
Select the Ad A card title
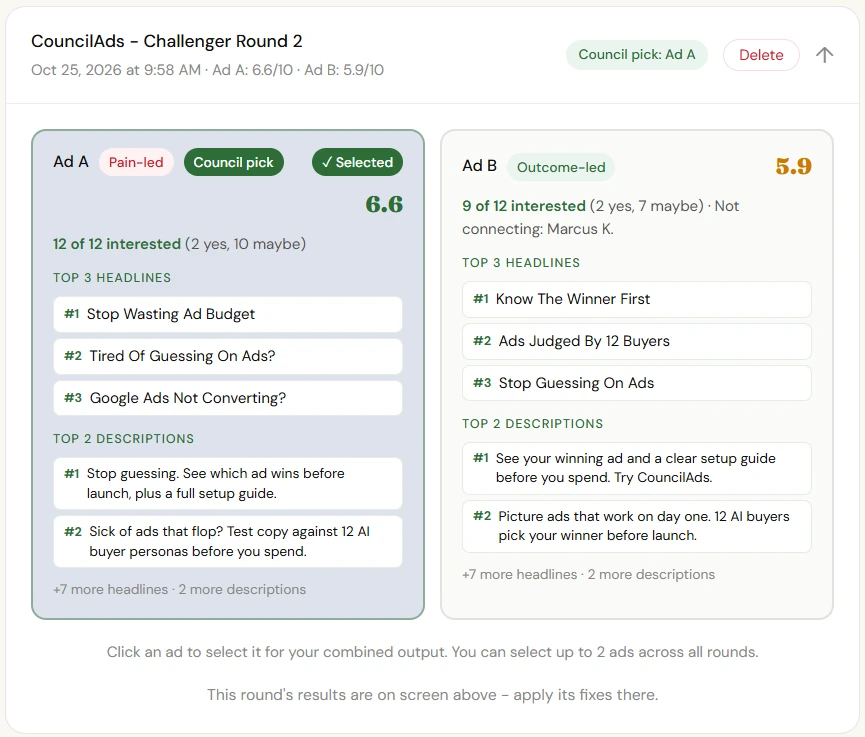pyautogui.click(x=71, y=162)
